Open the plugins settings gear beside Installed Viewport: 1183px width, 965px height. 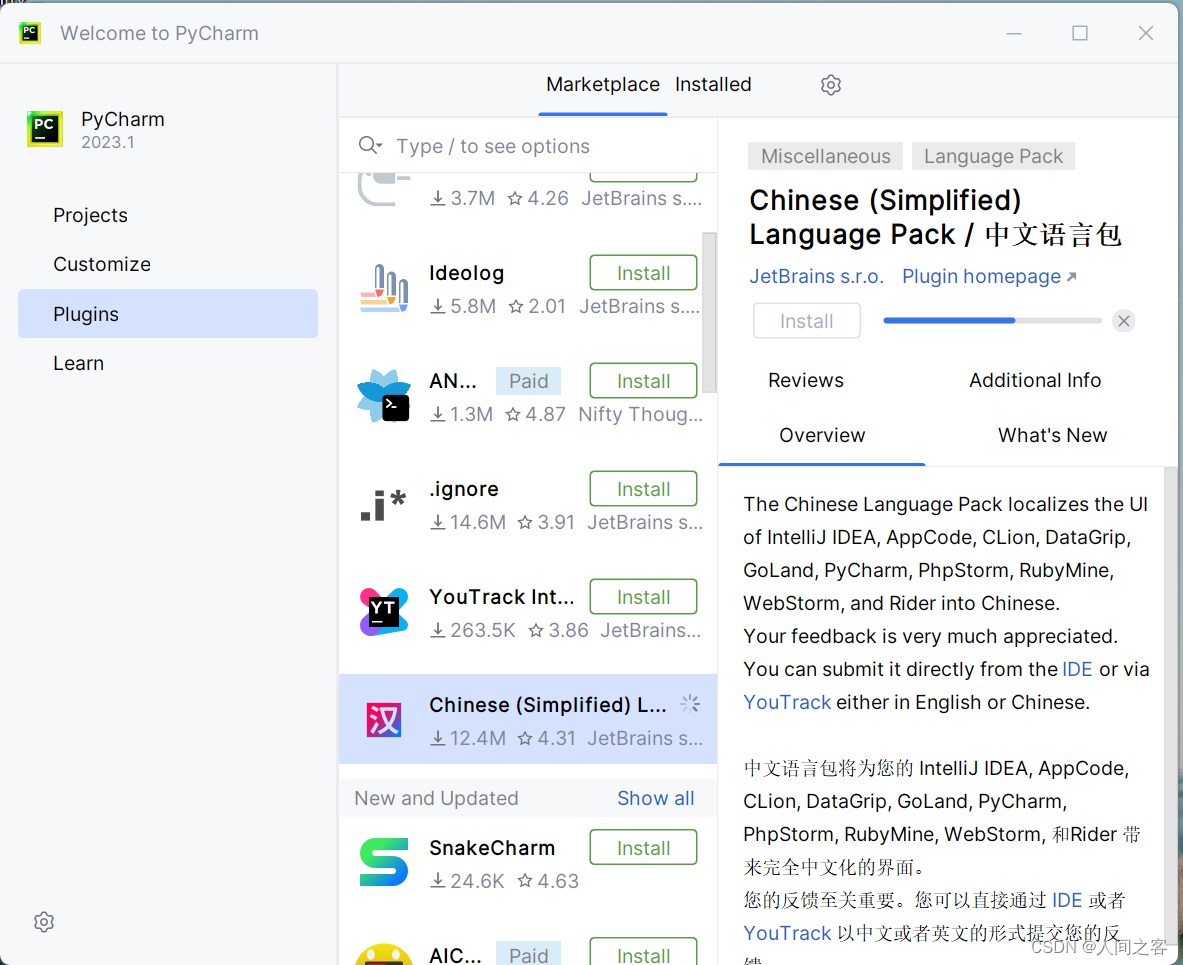click(x=831, y=85)
